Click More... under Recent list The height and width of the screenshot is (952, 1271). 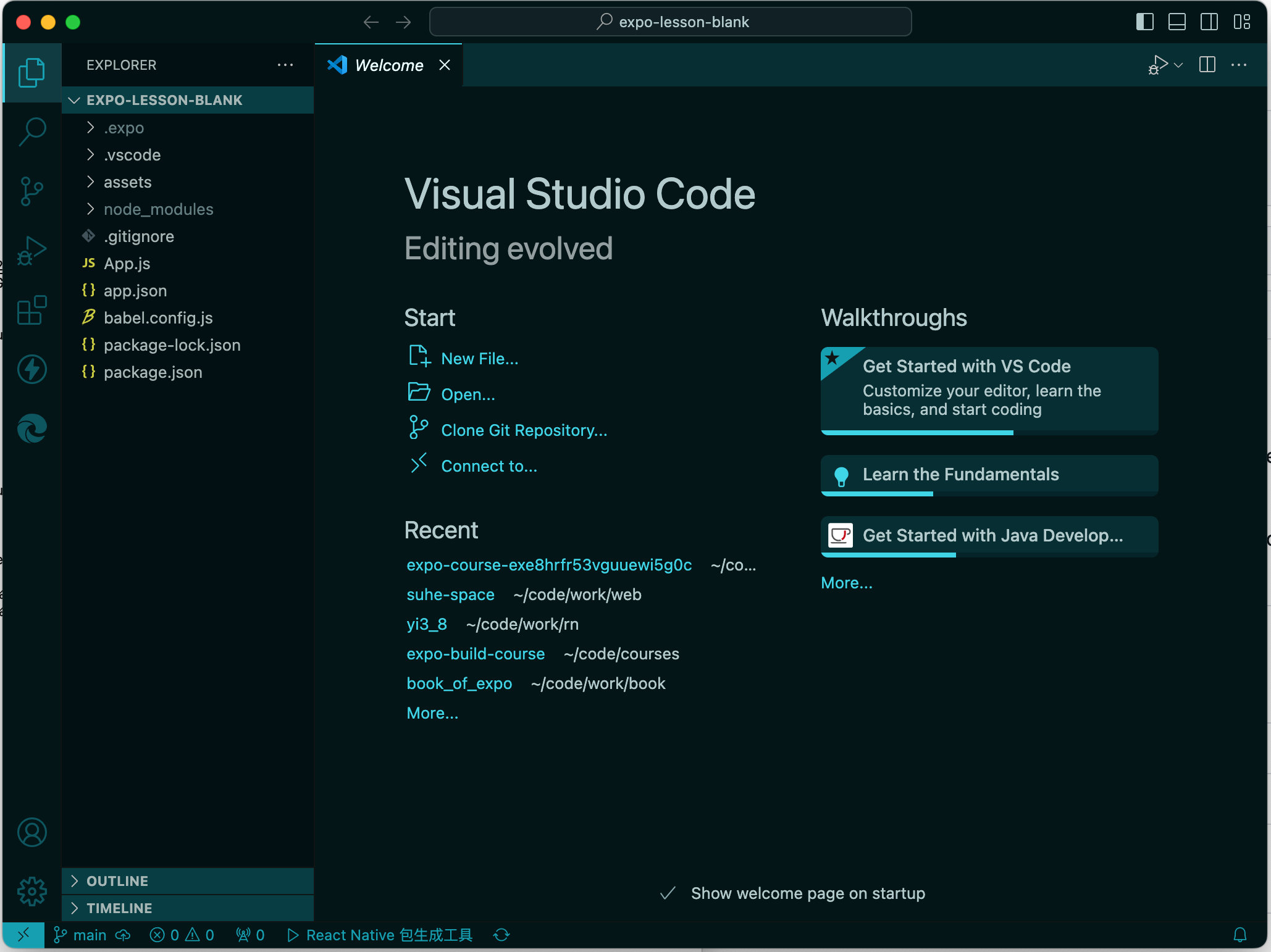pos(432,713)
